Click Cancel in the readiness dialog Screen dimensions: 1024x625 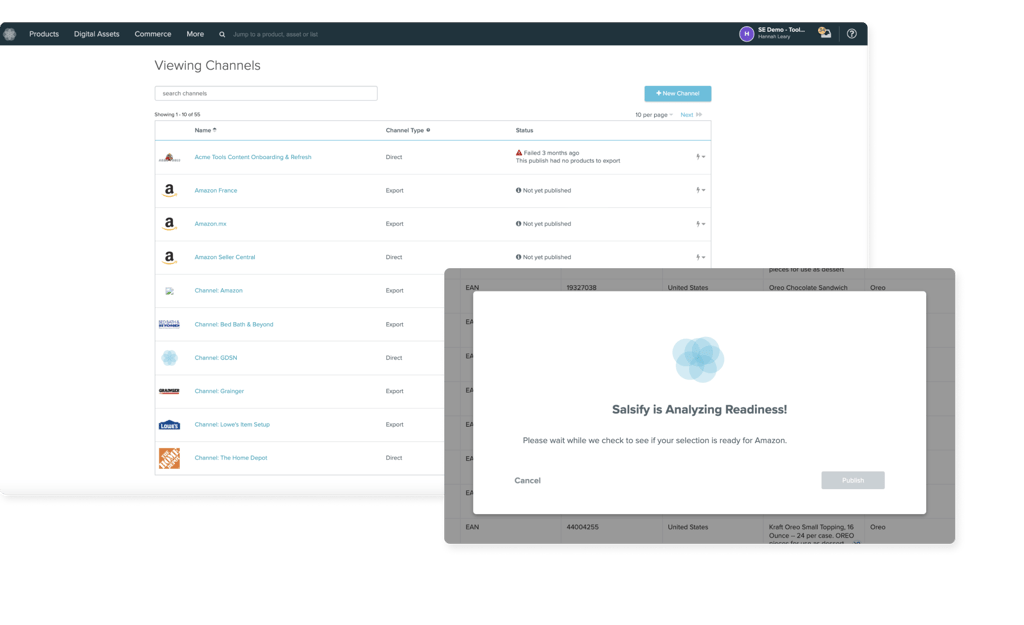coord(527,481)
